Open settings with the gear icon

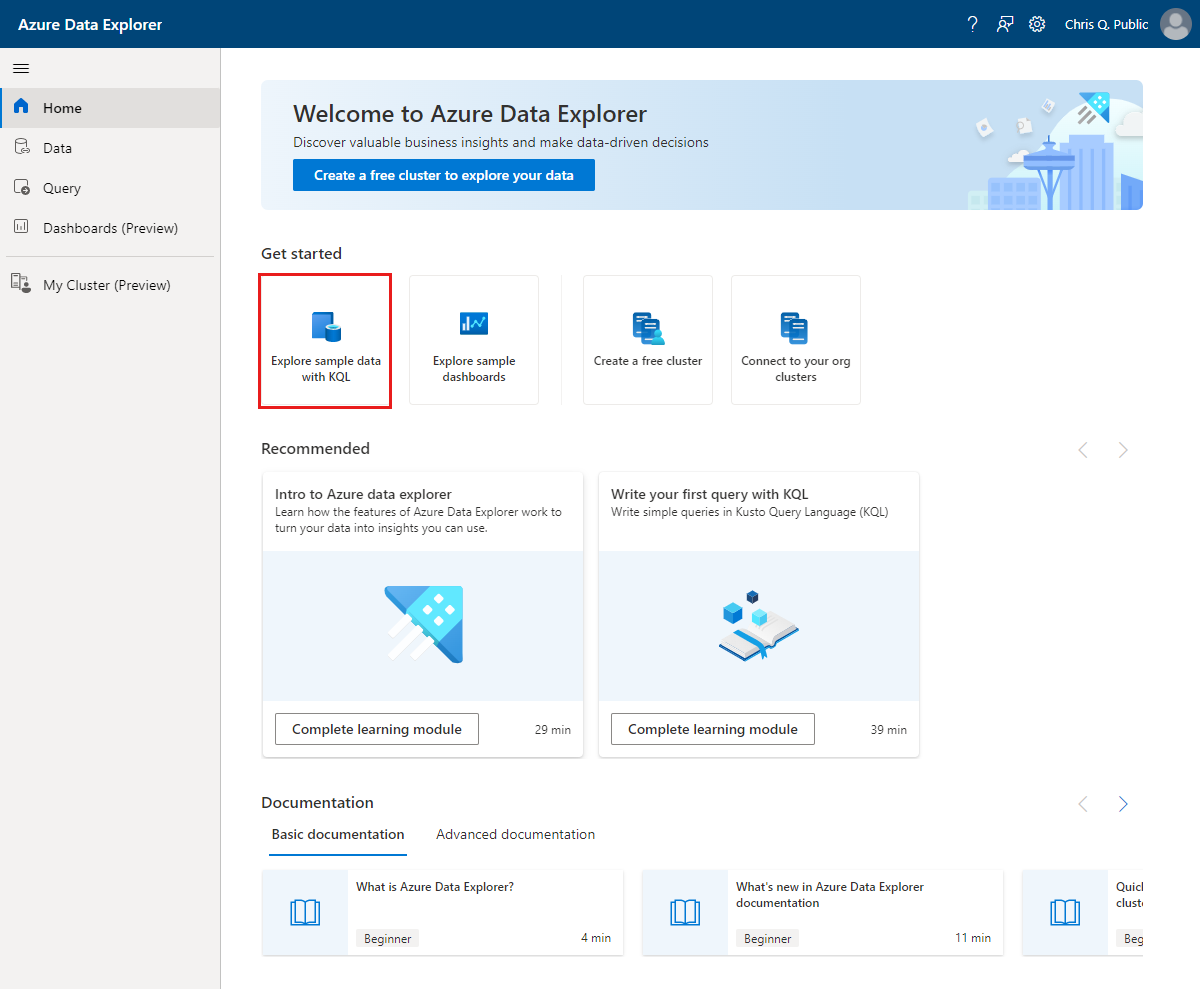[1037, 23]
